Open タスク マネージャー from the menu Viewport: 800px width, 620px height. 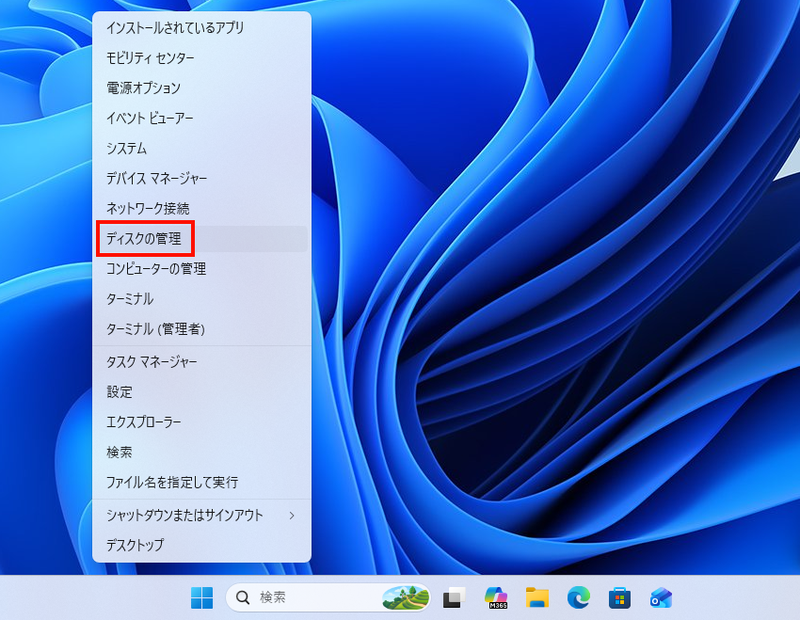point(202,362)
